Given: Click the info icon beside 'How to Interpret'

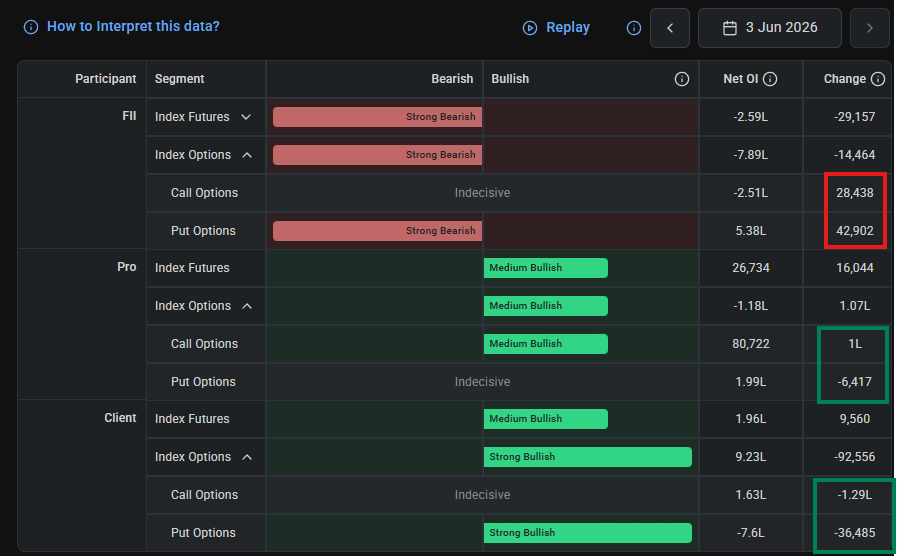Looking at the screenshot, I should pos(31,27).
